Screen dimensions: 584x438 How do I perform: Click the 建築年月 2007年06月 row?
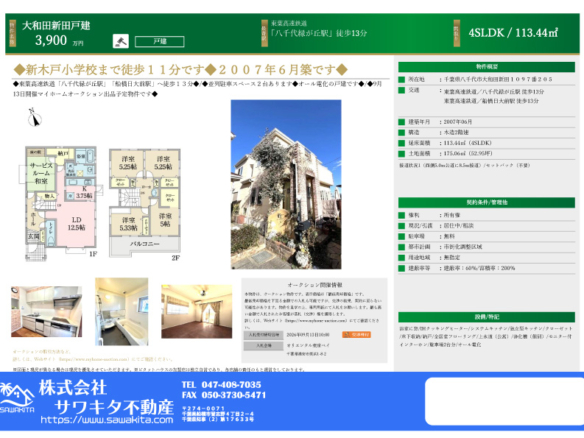486,122
